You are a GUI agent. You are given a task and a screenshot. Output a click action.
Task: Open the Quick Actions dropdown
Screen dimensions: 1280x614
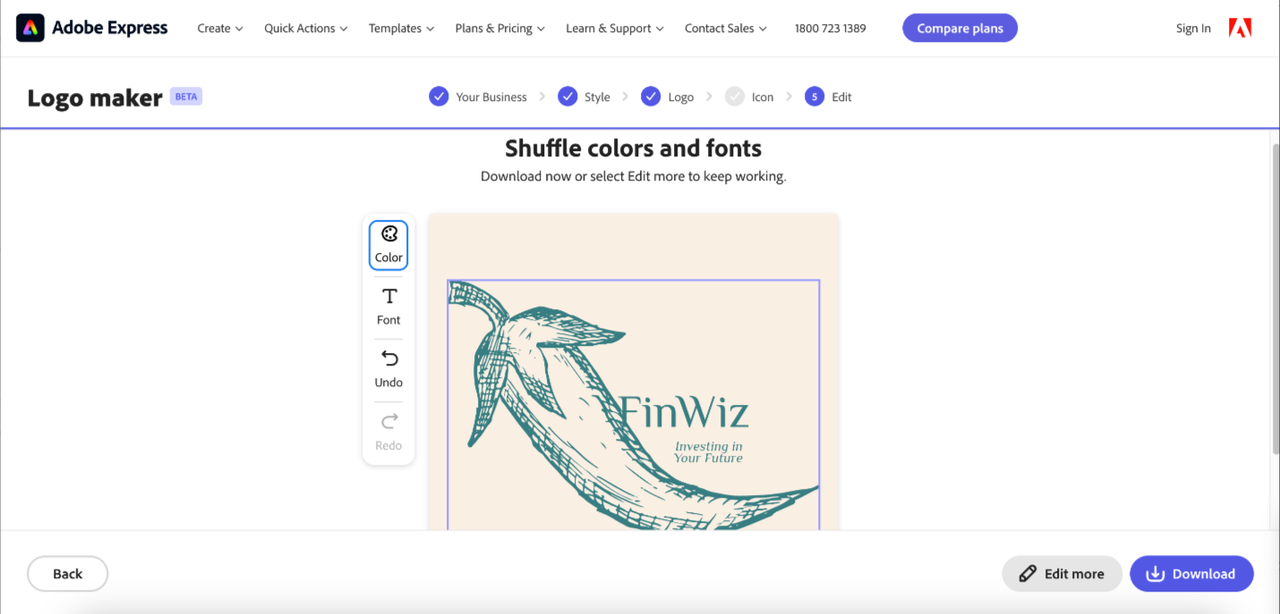pos(306,28)
